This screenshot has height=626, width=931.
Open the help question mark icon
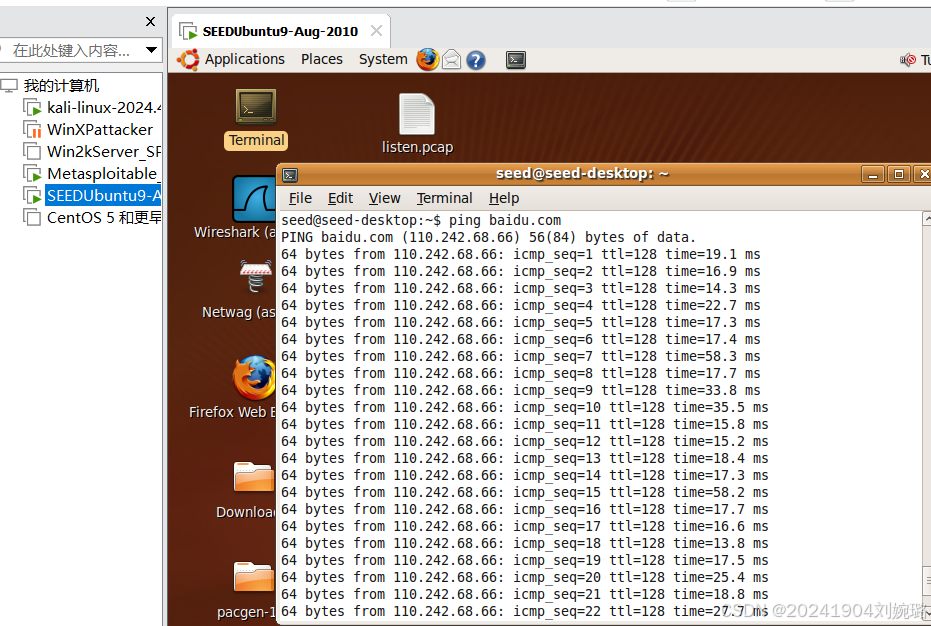(x=476, y=60)
